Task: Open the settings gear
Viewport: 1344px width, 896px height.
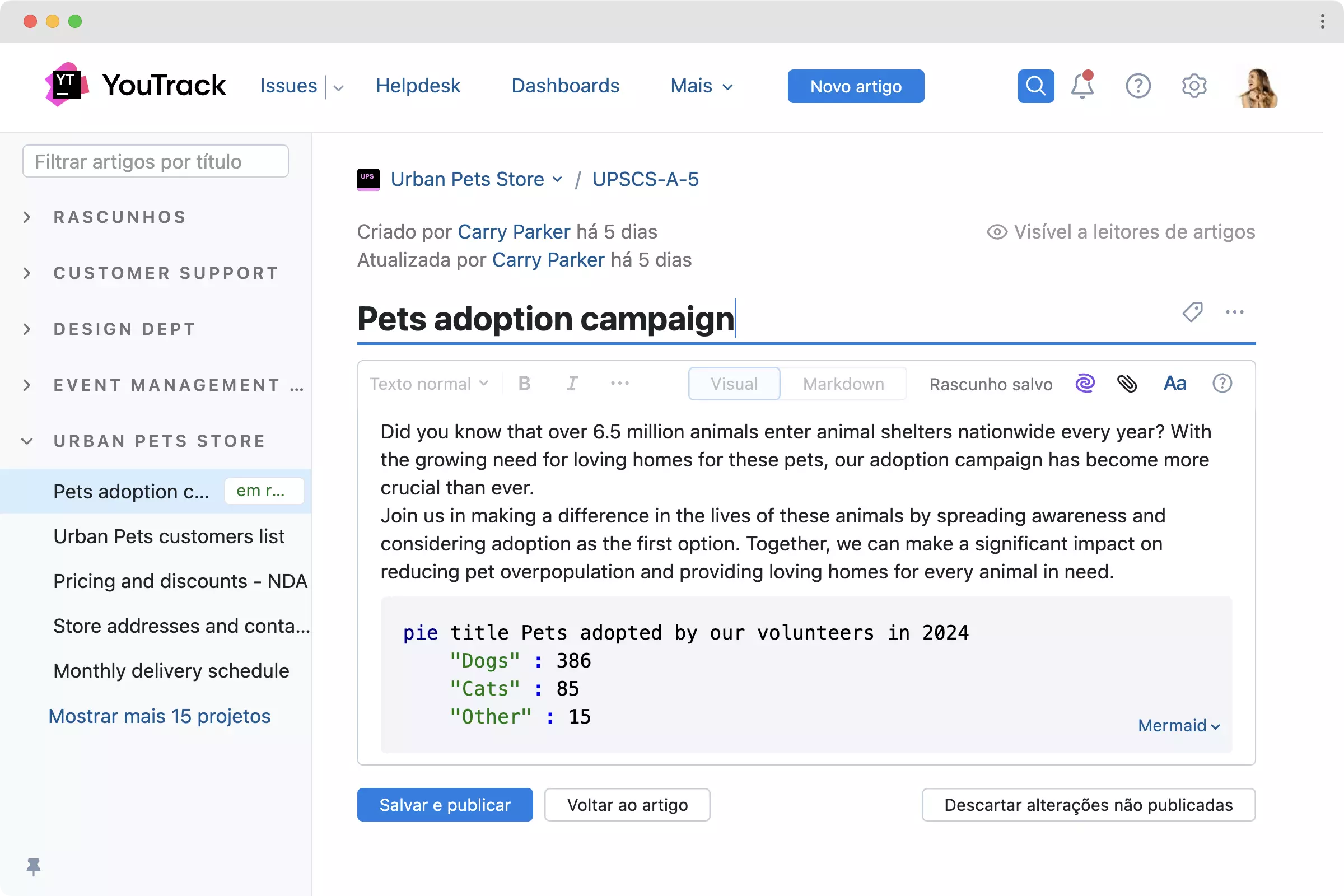Action: point(1194,86)
